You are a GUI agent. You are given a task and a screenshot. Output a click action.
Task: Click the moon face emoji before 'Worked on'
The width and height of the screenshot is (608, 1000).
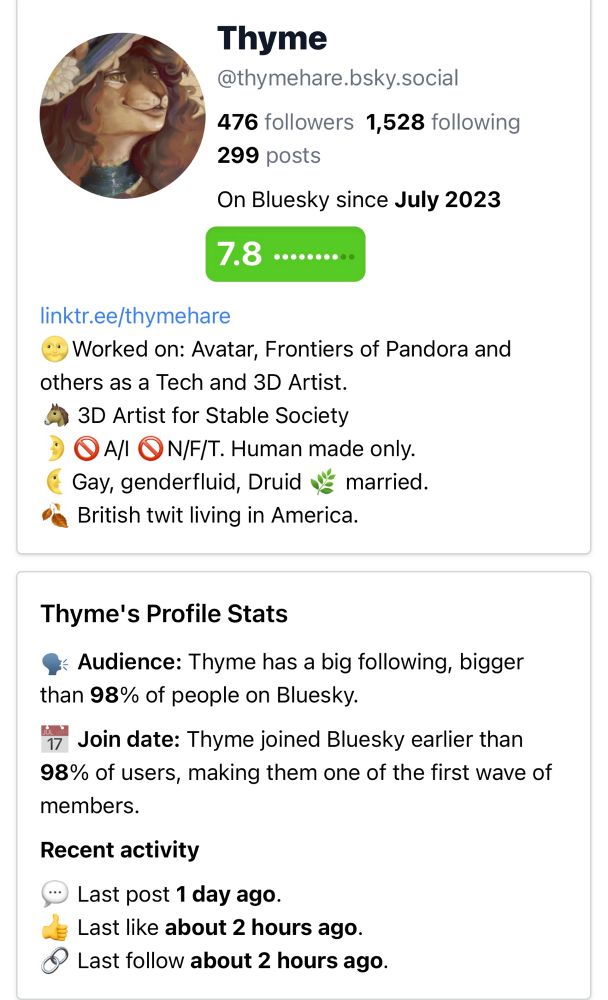(x=50, y=349)
